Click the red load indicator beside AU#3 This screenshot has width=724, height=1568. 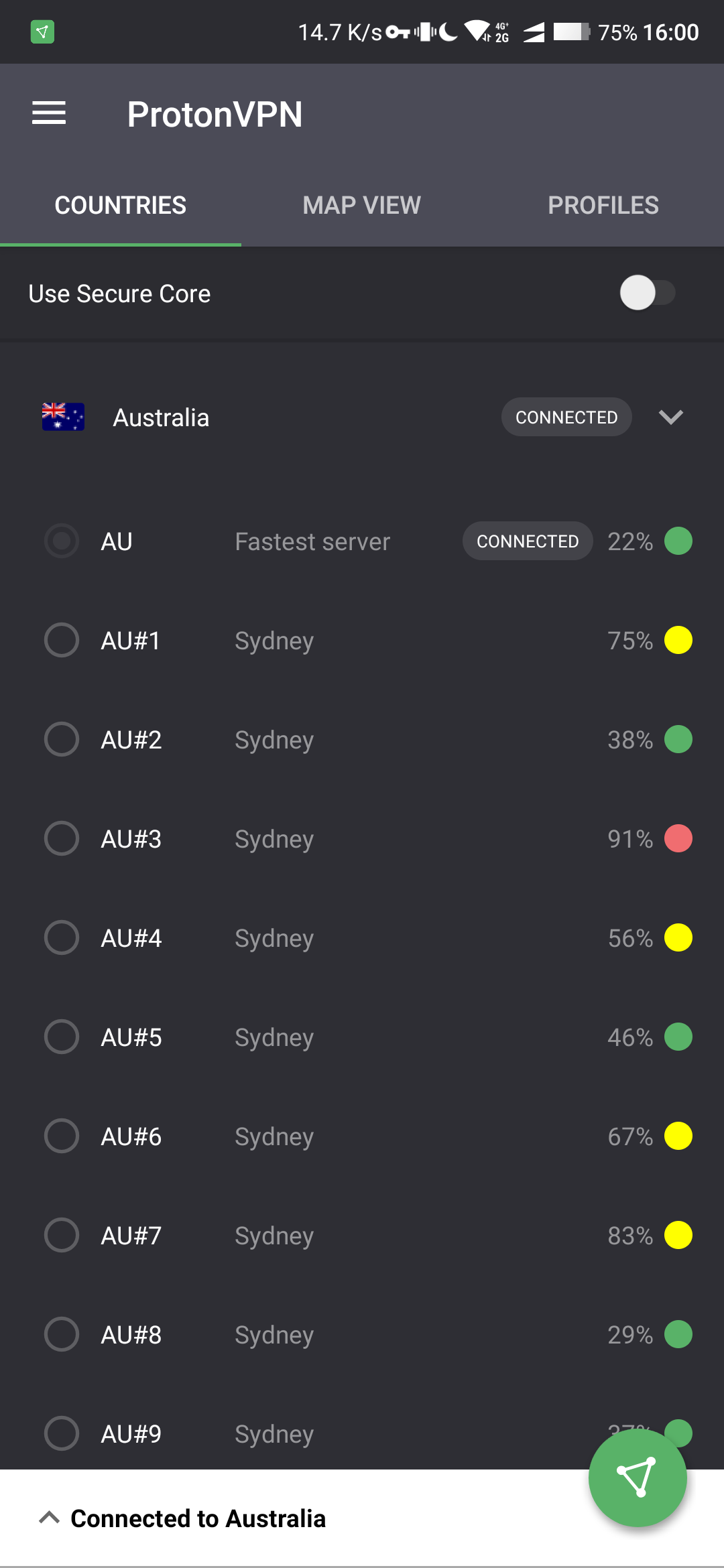[678, 838]
